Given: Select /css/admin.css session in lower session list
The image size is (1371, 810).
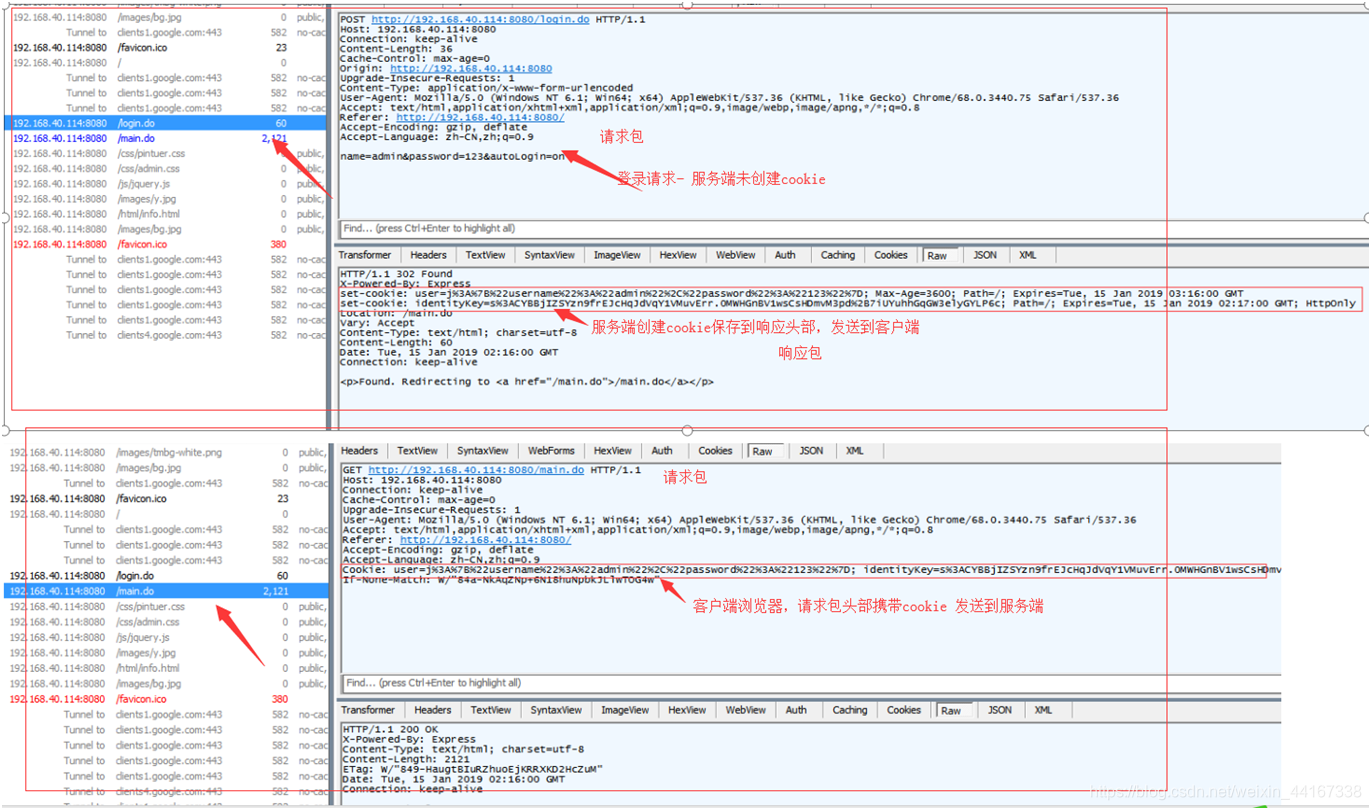Looking at the screenshot, I should (x=166, y=622).
